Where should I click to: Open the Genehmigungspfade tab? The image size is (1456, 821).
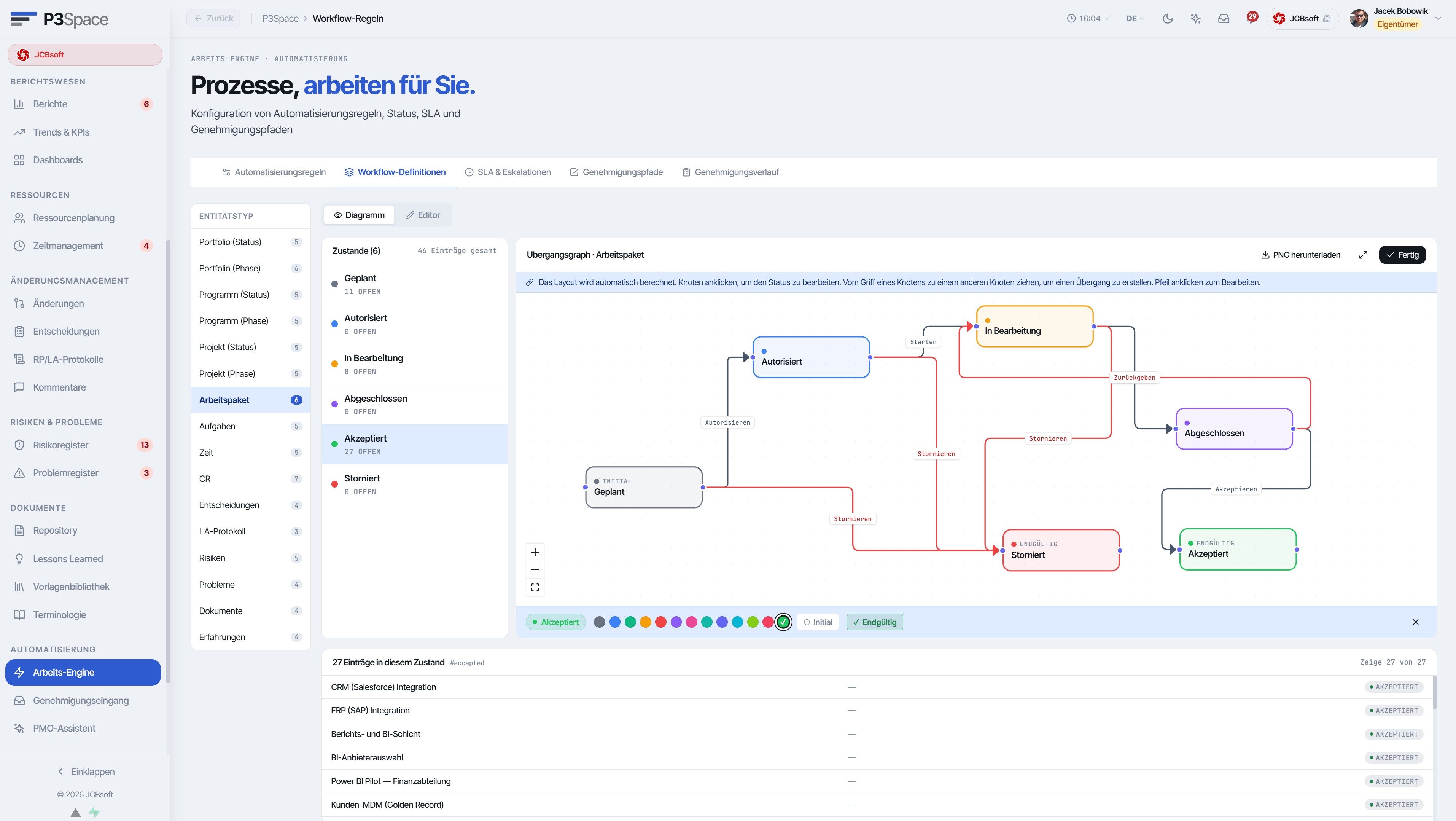(x=616, y=172)
